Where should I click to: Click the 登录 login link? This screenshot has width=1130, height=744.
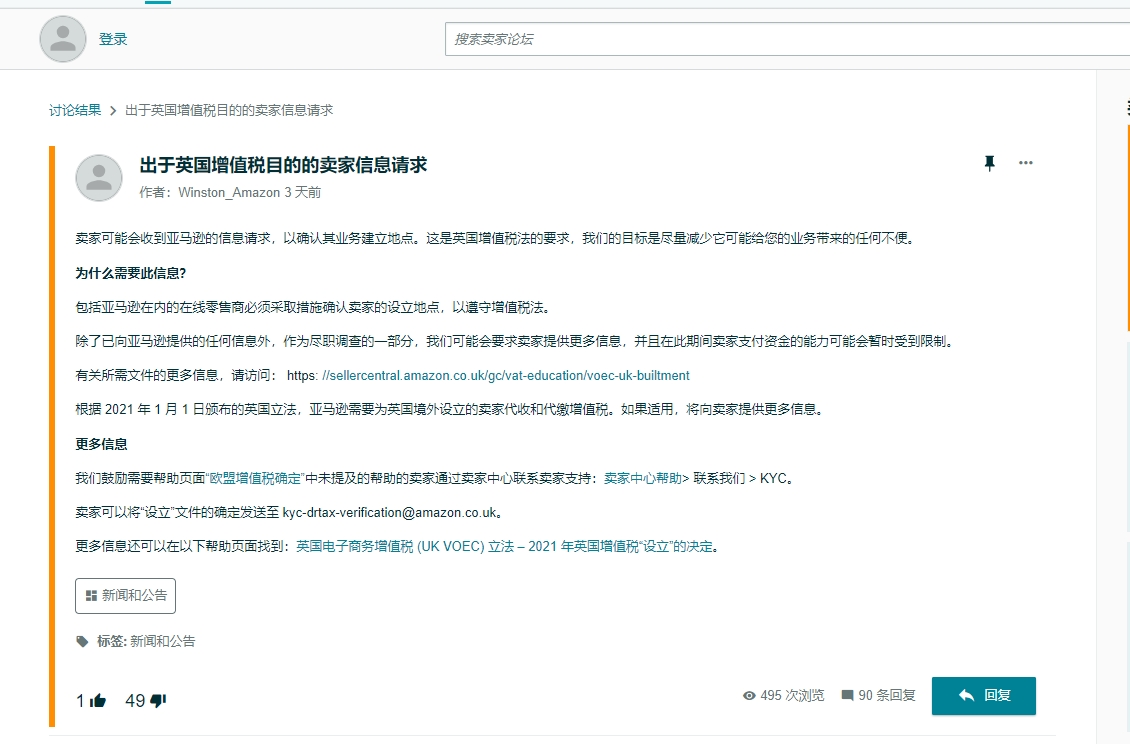coord(113,39)
